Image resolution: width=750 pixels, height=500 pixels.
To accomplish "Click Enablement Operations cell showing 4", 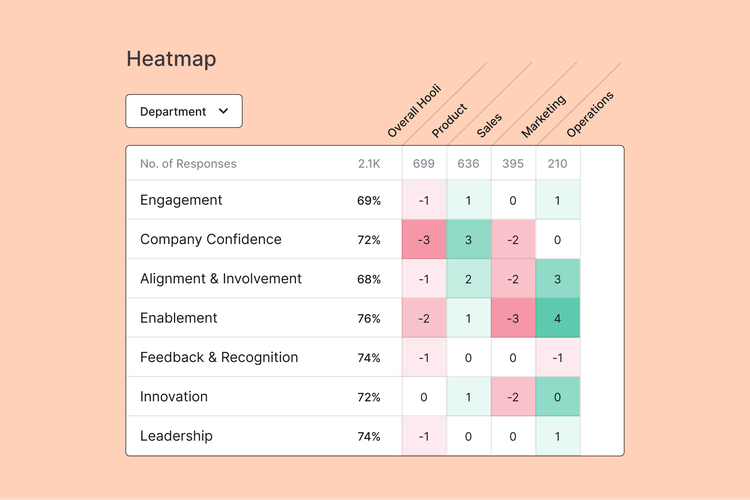I will coord(558,318).
